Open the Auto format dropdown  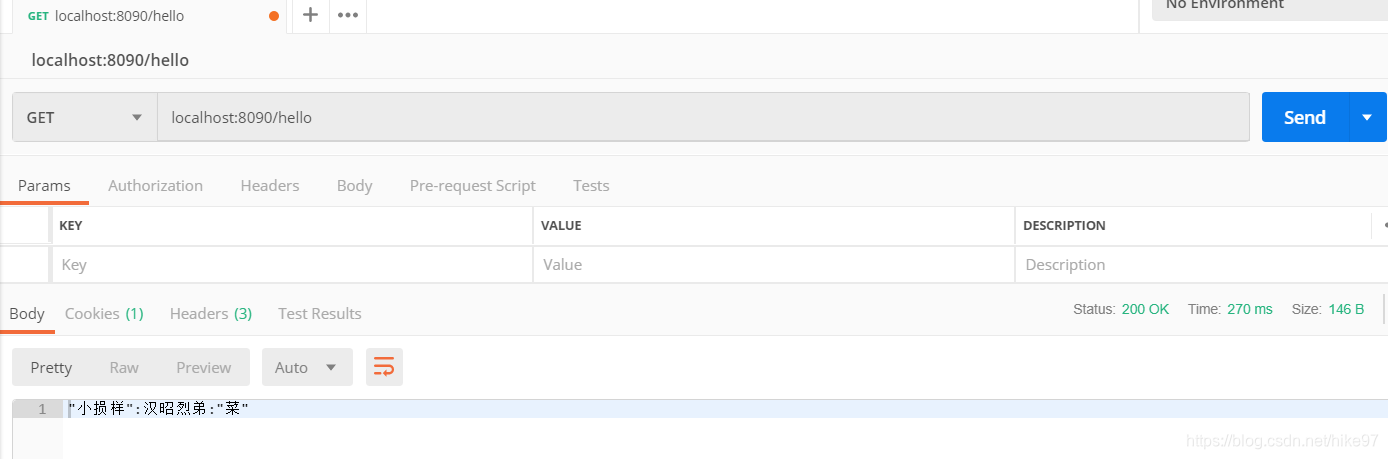(x=307, y=367)
